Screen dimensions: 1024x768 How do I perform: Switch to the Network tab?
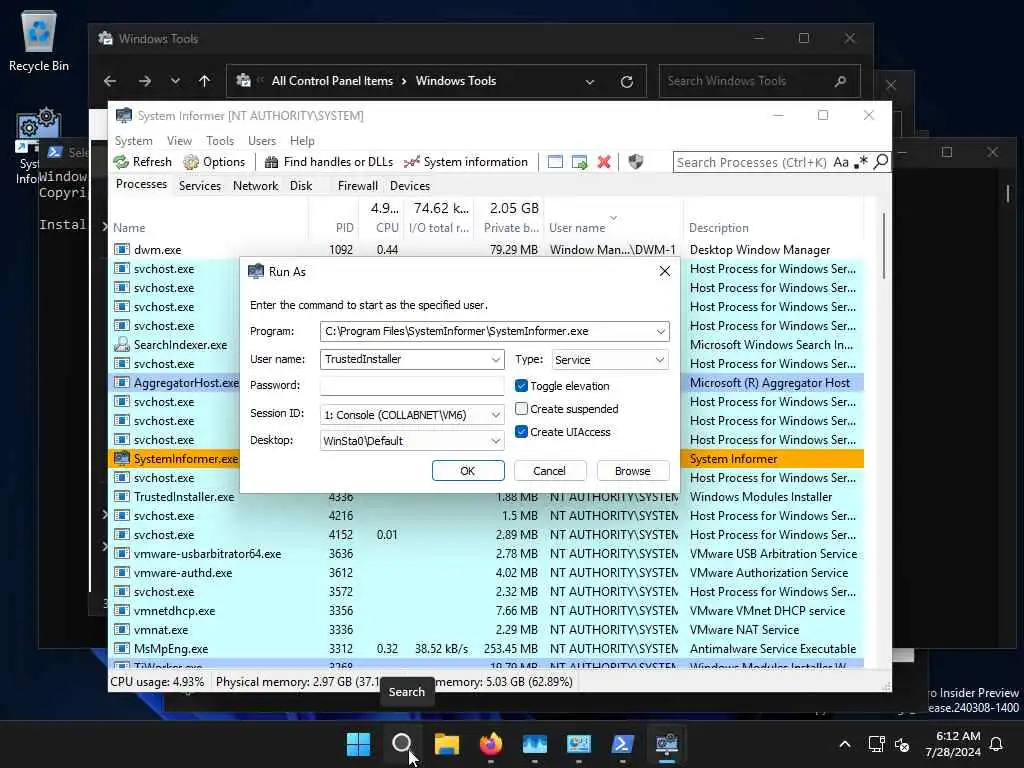[x=255, y=186]
